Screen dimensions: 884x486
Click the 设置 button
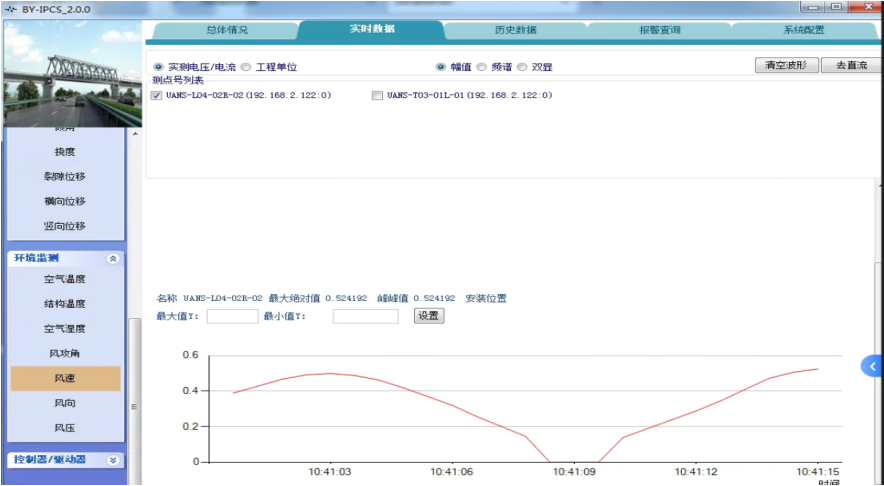428,316
